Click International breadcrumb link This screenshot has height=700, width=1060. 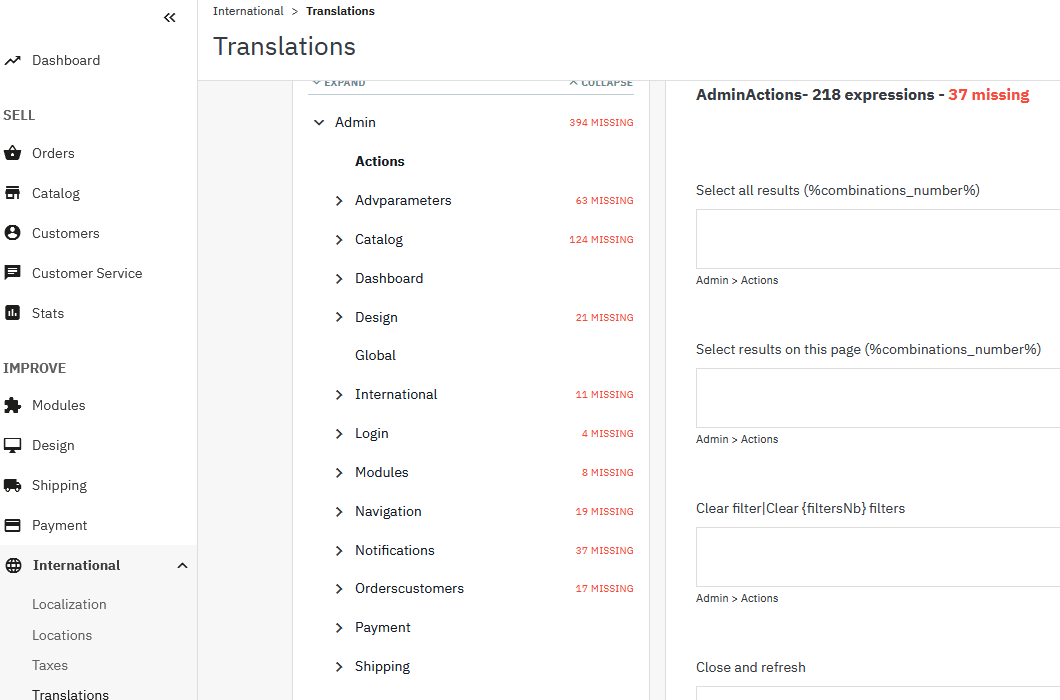(x=248, y=11)
